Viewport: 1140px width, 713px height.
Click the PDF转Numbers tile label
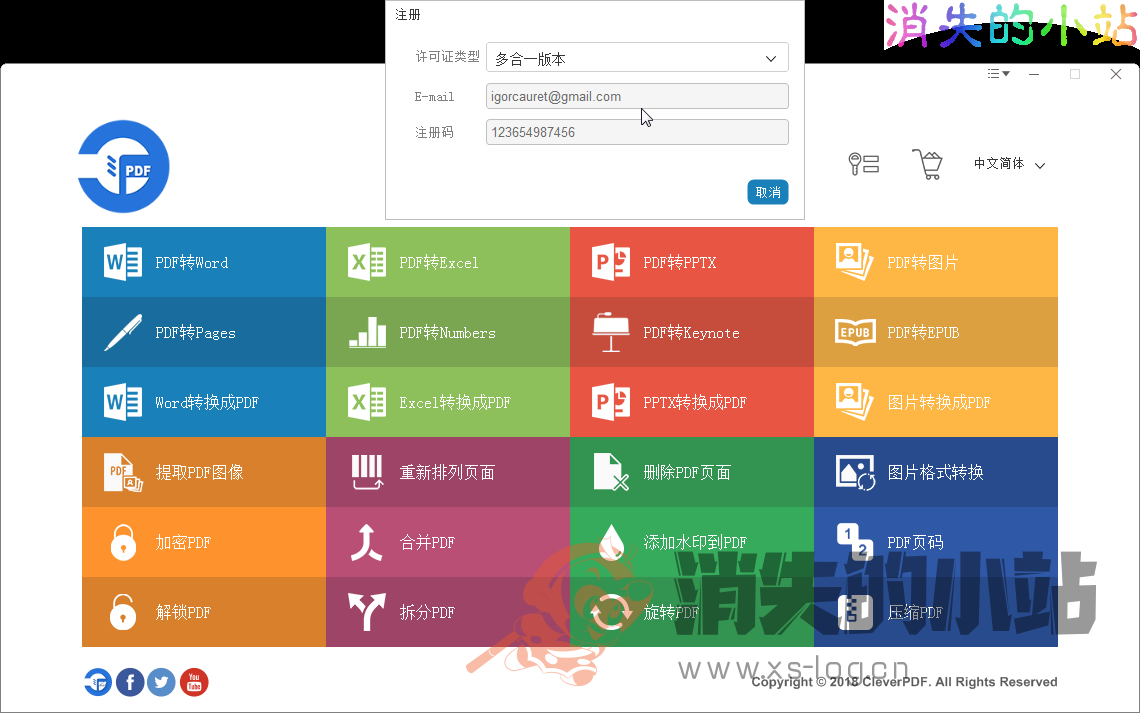(x=448, y=333)
